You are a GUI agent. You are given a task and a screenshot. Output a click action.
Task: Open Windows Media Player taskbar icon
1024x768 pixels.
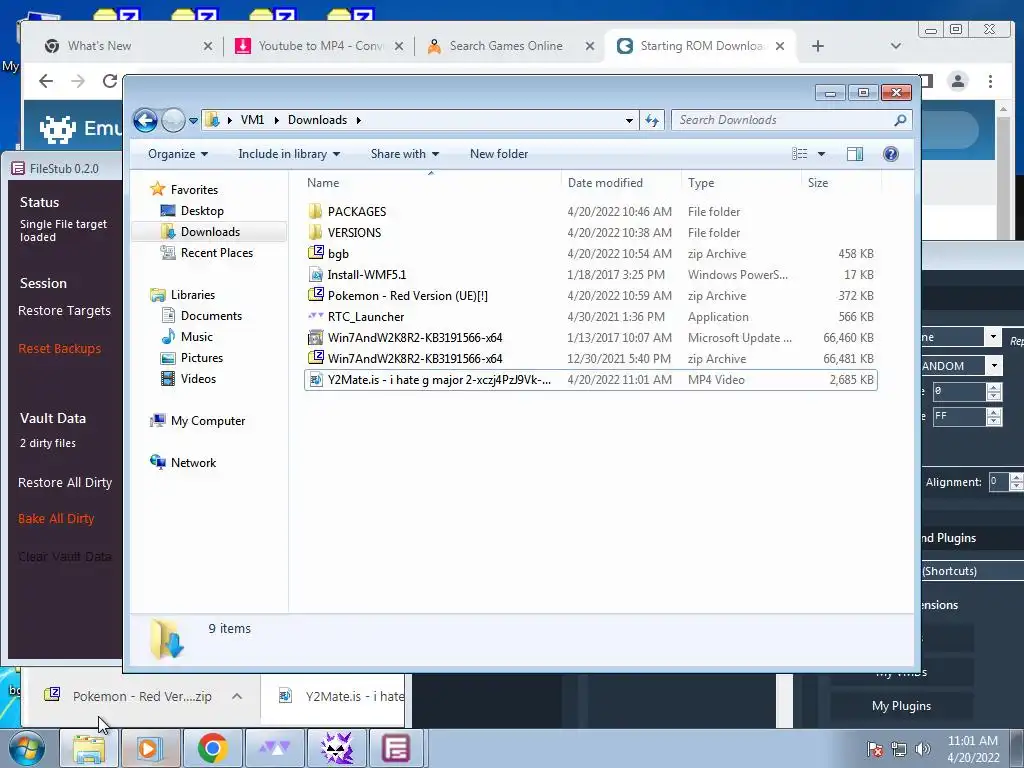tap(150, 748)
